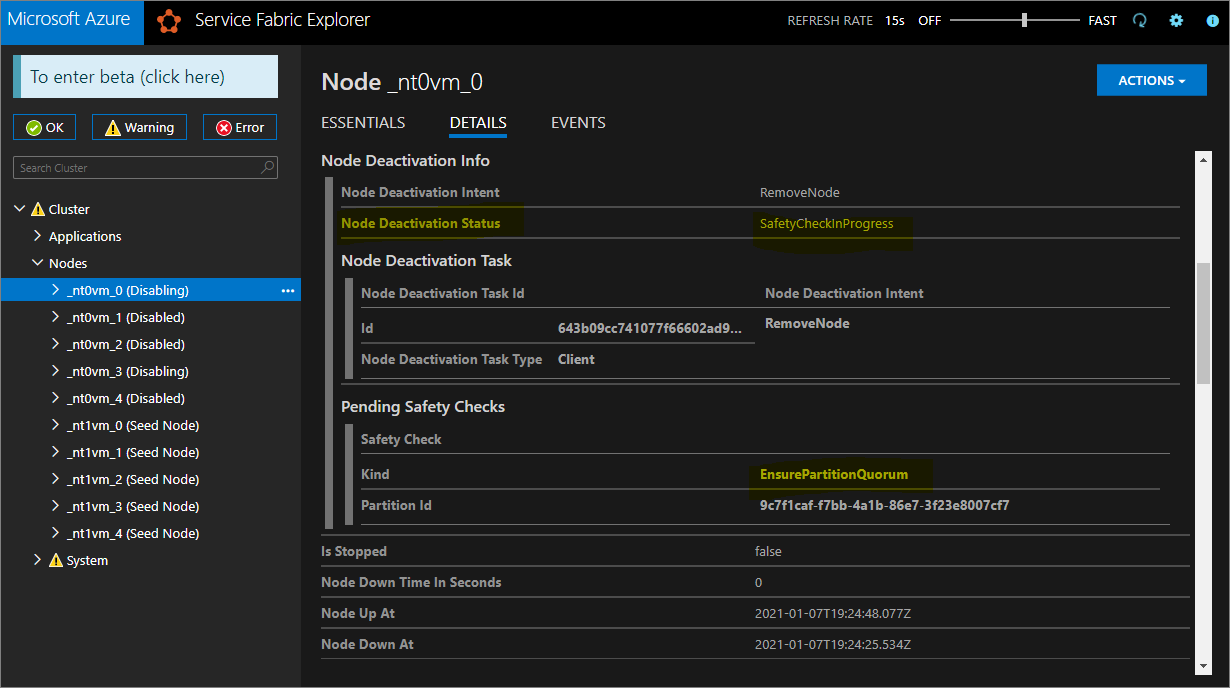Click the search magnifier in Search Cluster box
Viewport: 1230px width, 688px height.
tap(266, 167)
